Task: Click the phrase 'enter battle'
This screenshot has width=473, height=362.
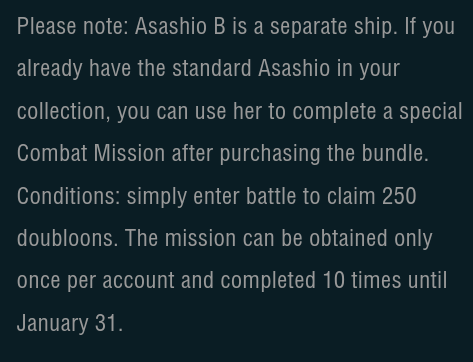Action: pyautogui.click(x=244, y=196)
